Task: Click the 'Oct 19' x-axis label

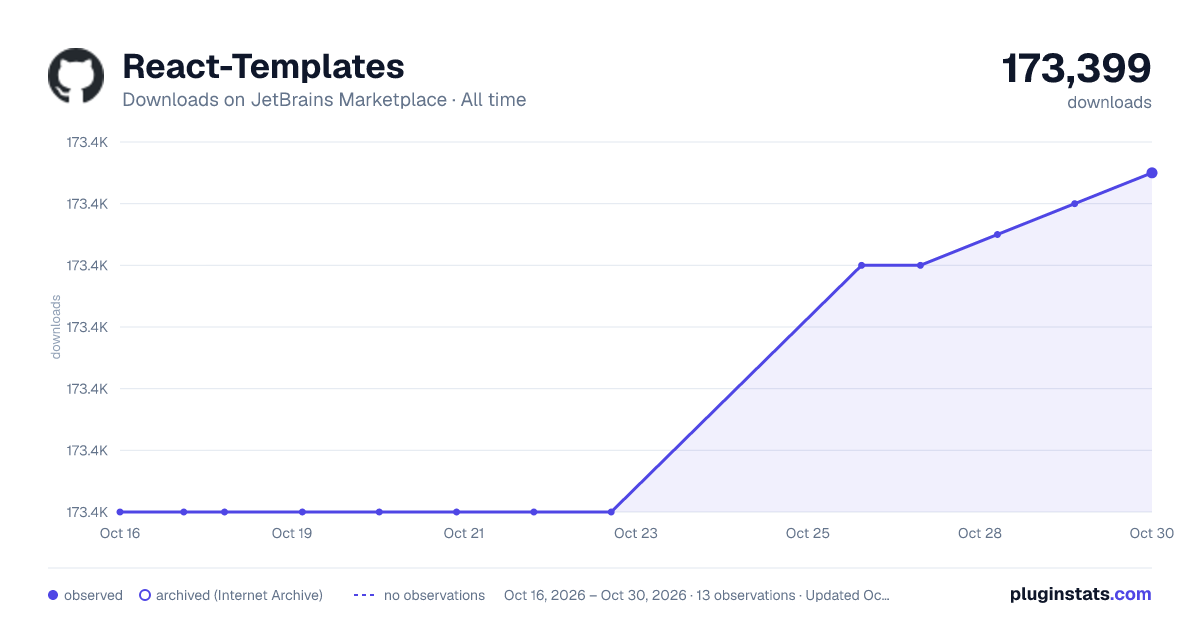Action: [x=292, y=533]
